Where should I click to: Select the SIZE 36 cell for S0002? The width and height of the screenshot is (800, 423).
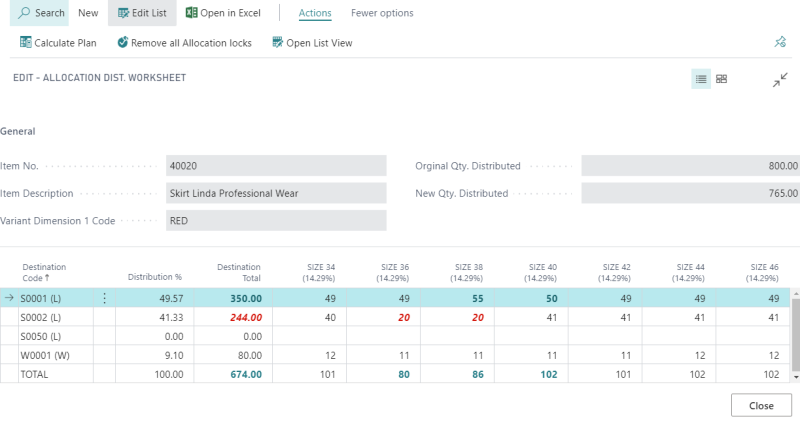[397, 317]
